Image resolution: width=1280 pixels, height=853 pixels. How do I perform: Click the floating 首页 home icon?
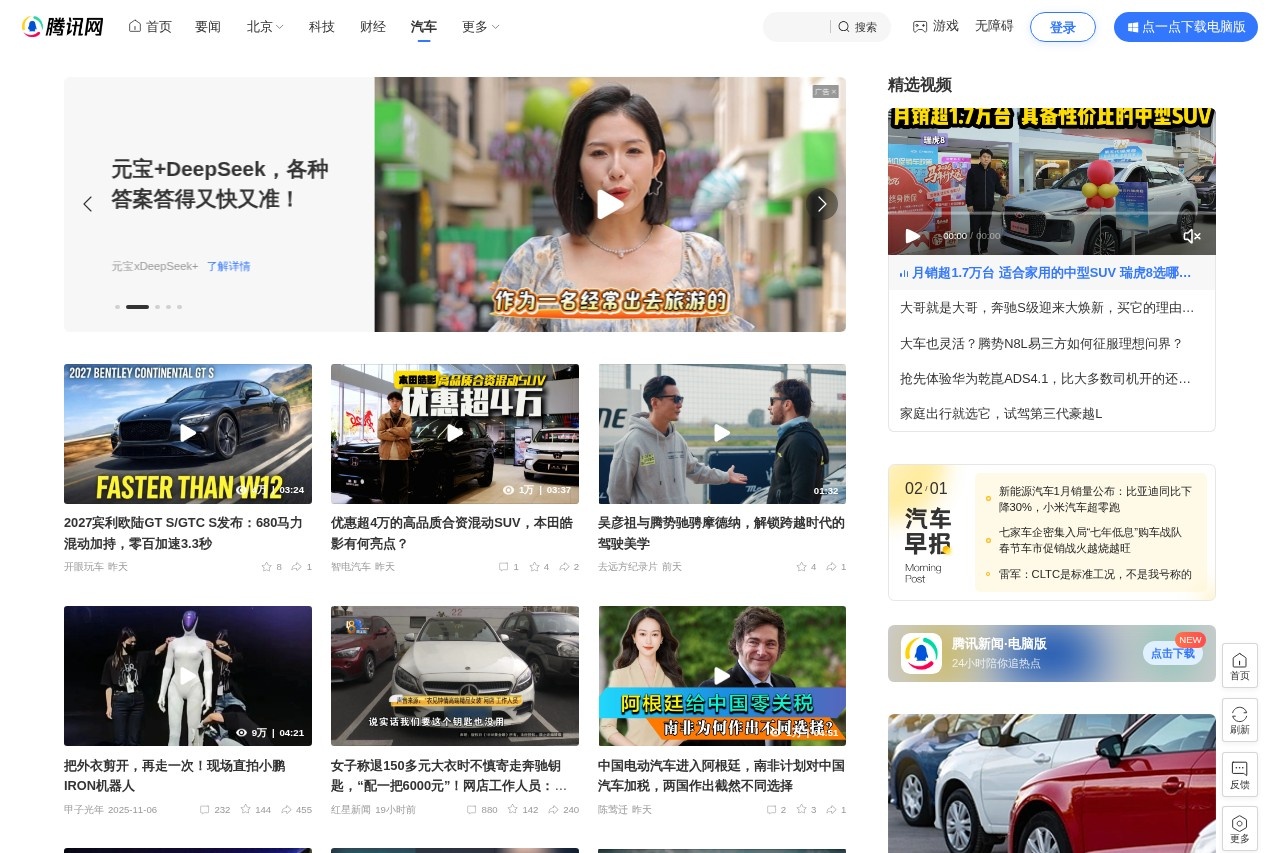(1240, 666)
